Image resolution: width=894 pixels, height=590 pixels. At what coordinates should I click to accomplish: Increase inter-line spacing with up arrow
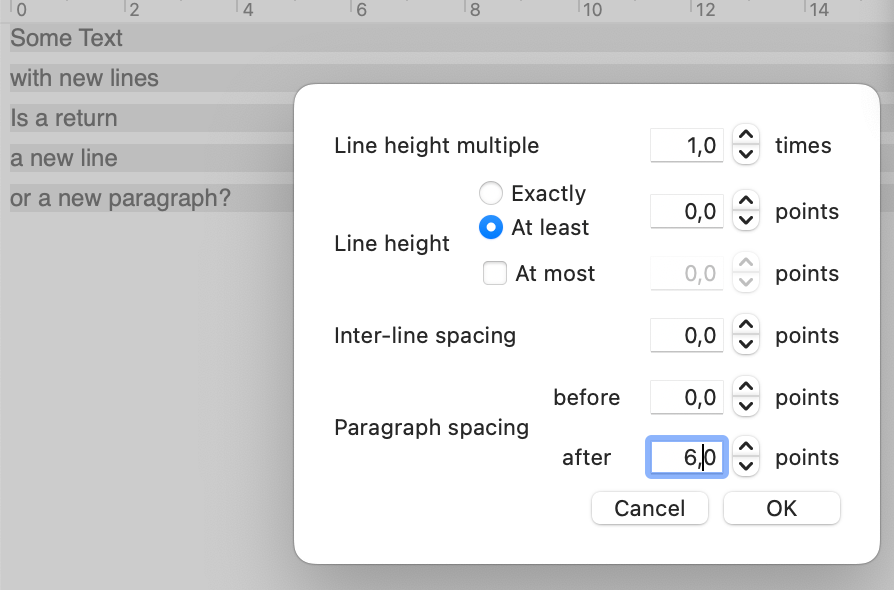[746, 325]
